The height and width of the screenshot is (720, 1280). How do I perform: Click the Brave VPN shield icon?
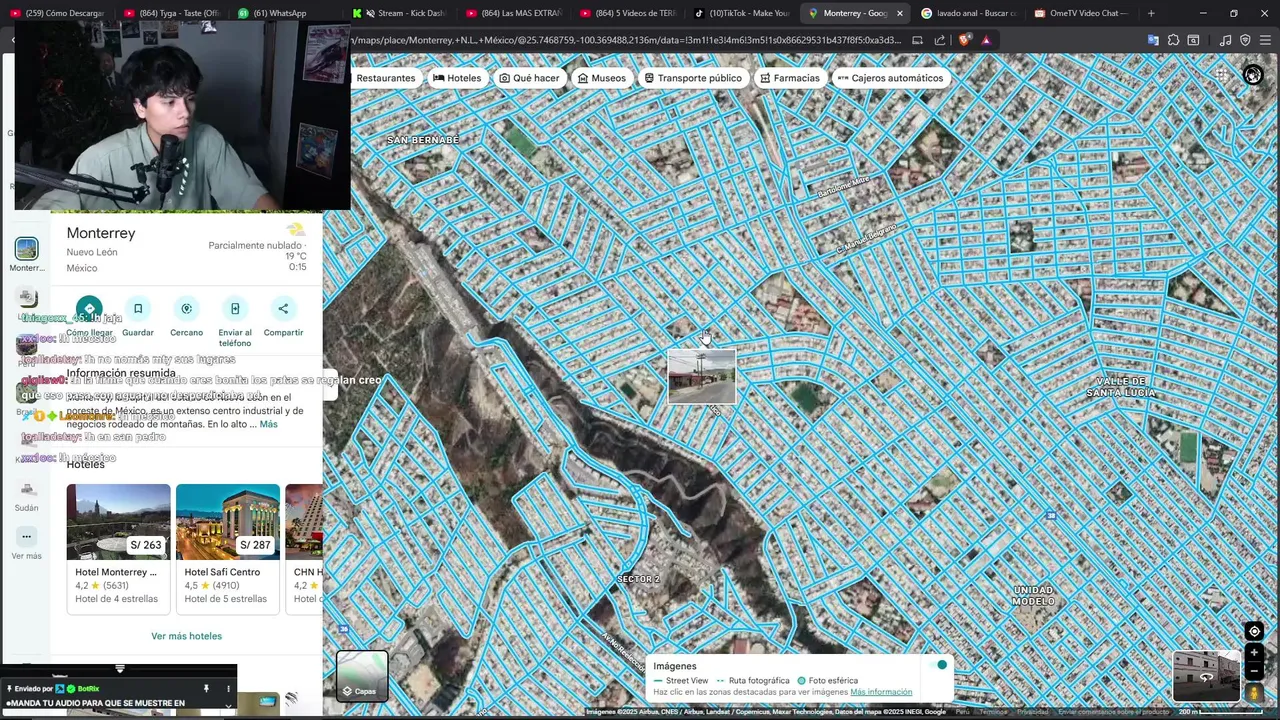(x=1245, y=40)
